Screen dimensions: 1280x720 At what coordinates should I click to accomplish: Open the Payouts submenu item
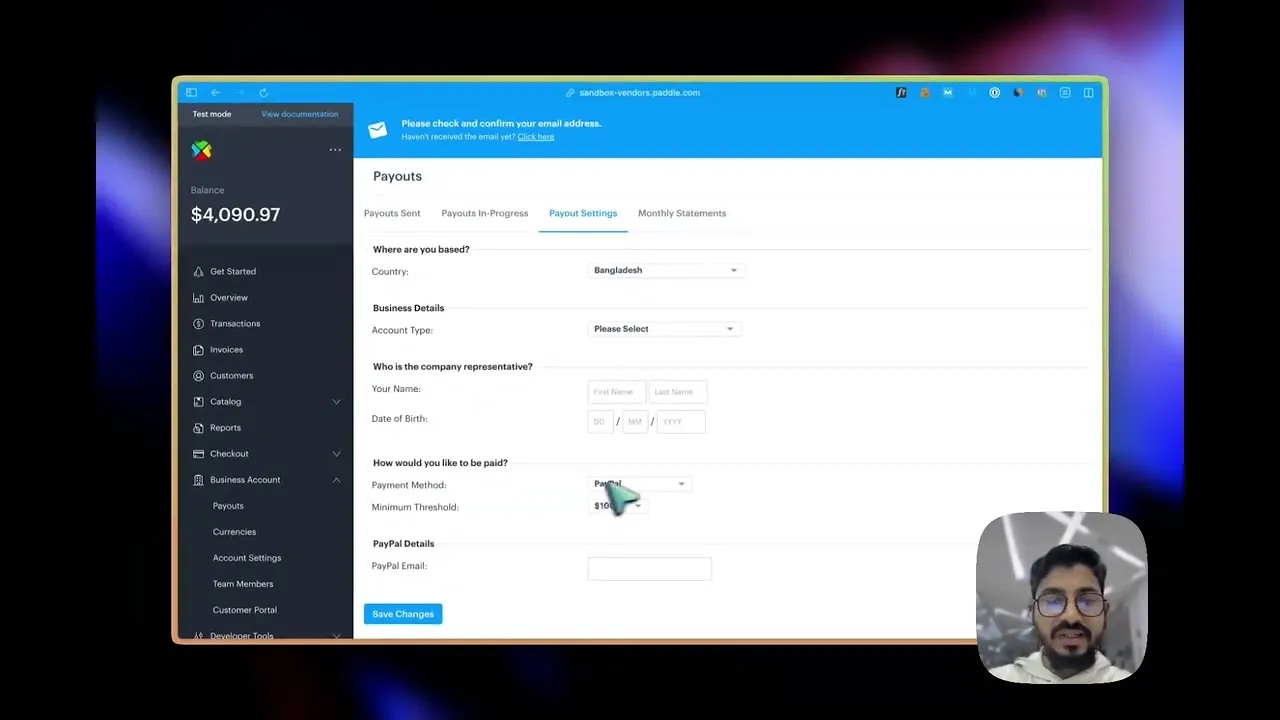(x=228, y=506)
